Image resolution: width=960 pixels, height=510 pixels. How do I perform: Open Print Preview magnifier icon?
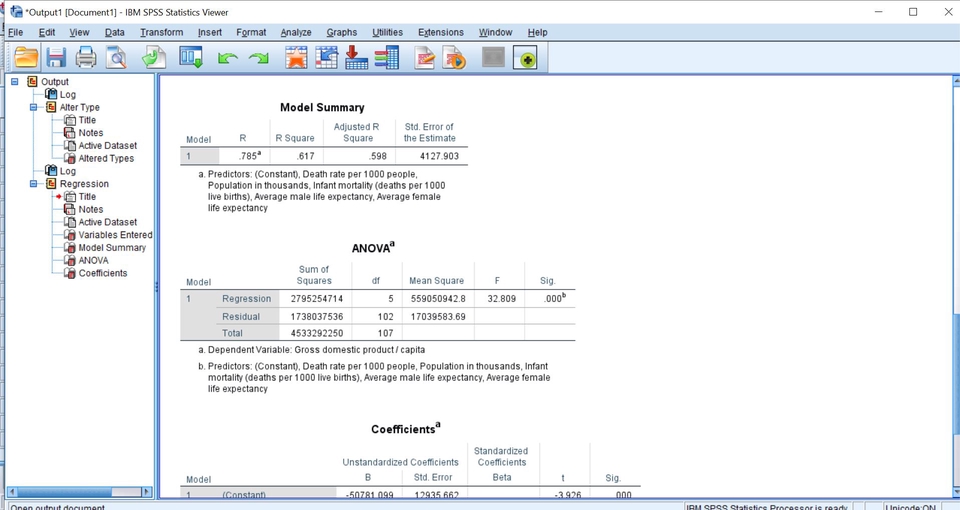tap(116, 58)
